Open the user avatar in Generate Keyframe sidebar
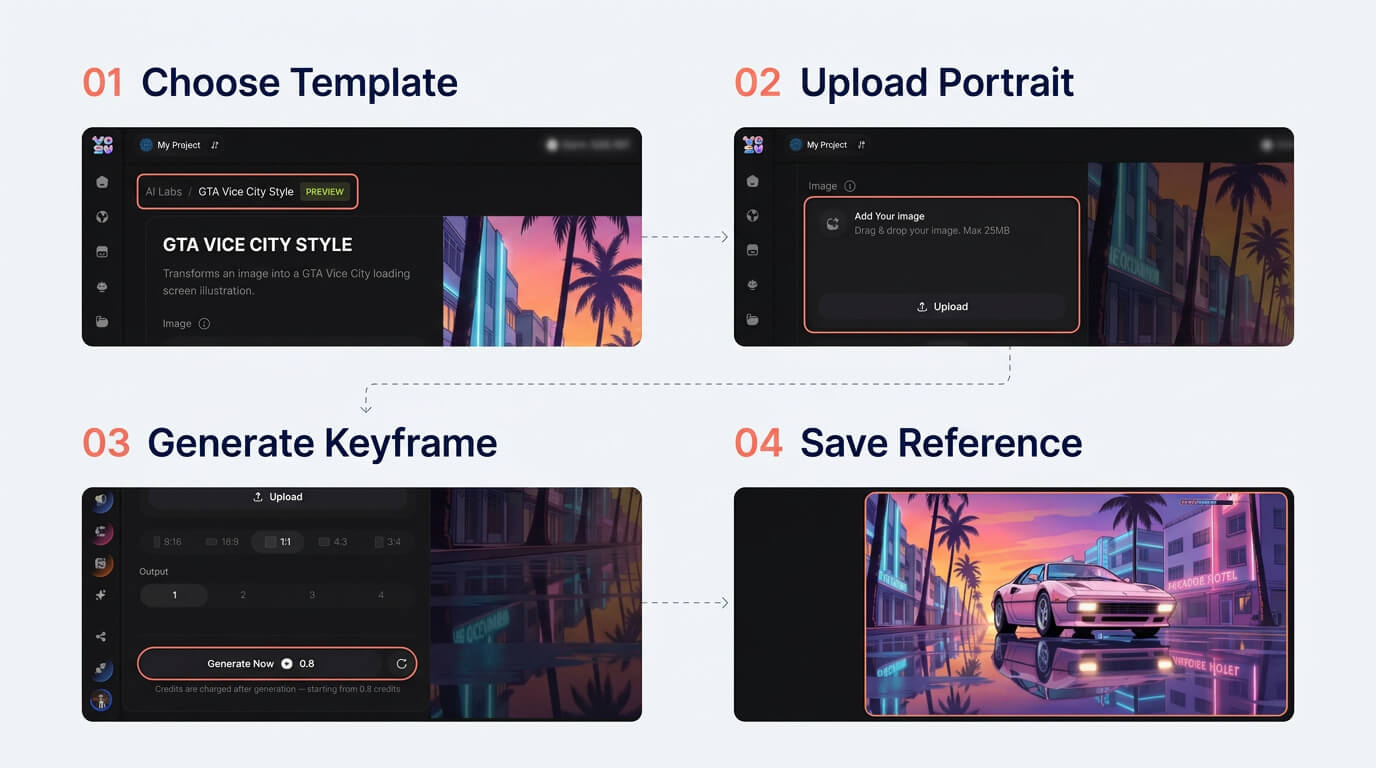 coord(101,700)
